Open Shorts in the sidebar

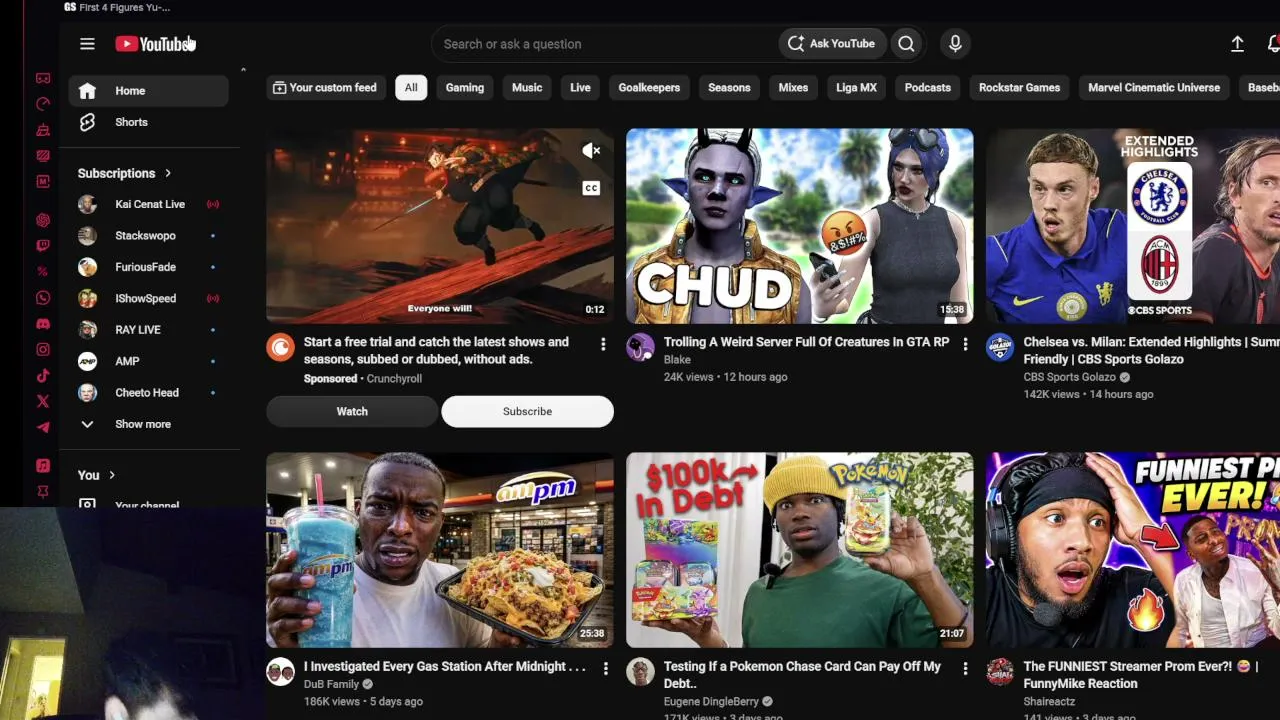(x=148, y=122)
